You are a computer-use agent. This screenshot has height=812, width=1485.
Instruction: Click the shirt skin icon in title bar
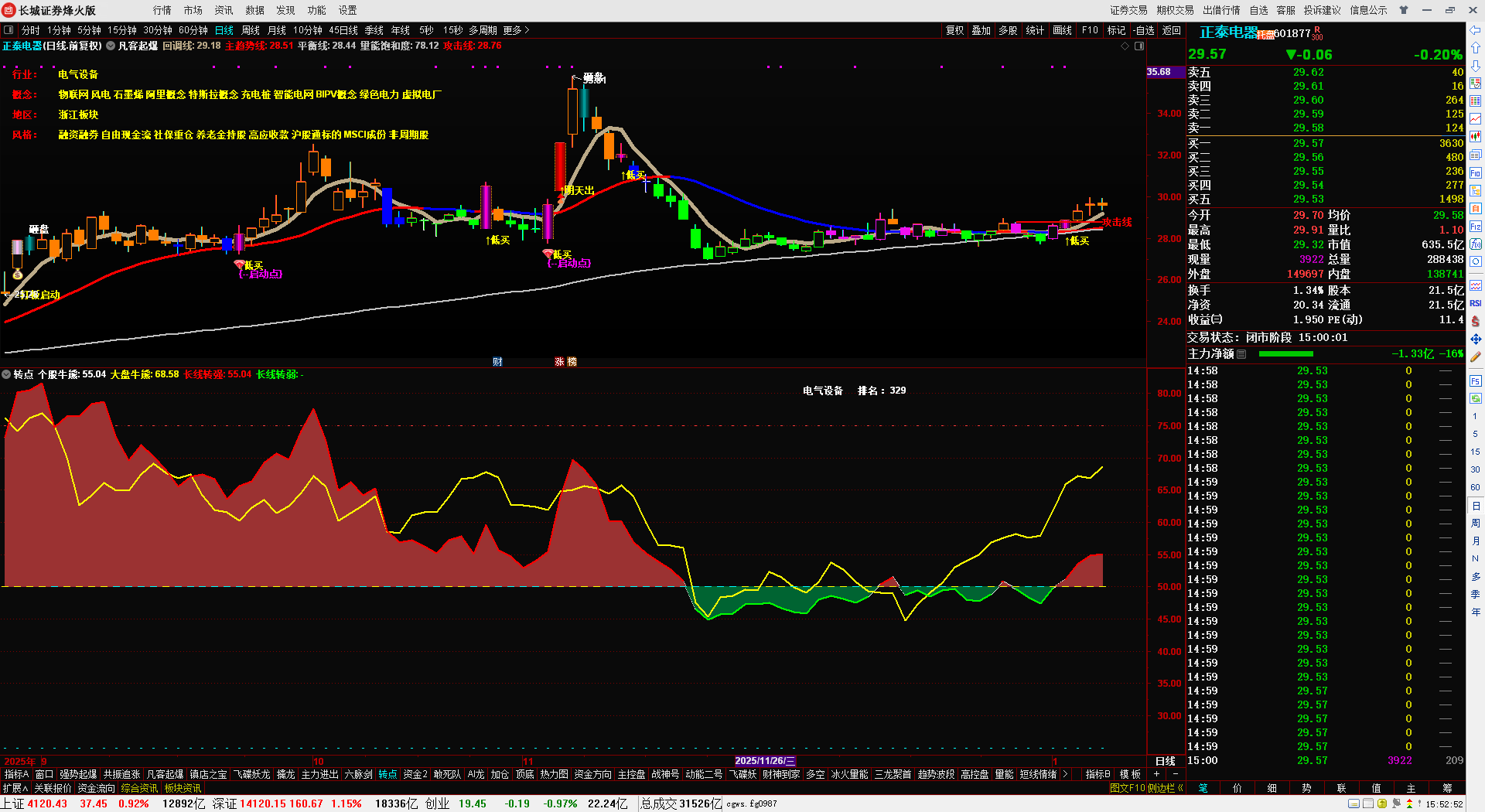tap(1404, 10)
